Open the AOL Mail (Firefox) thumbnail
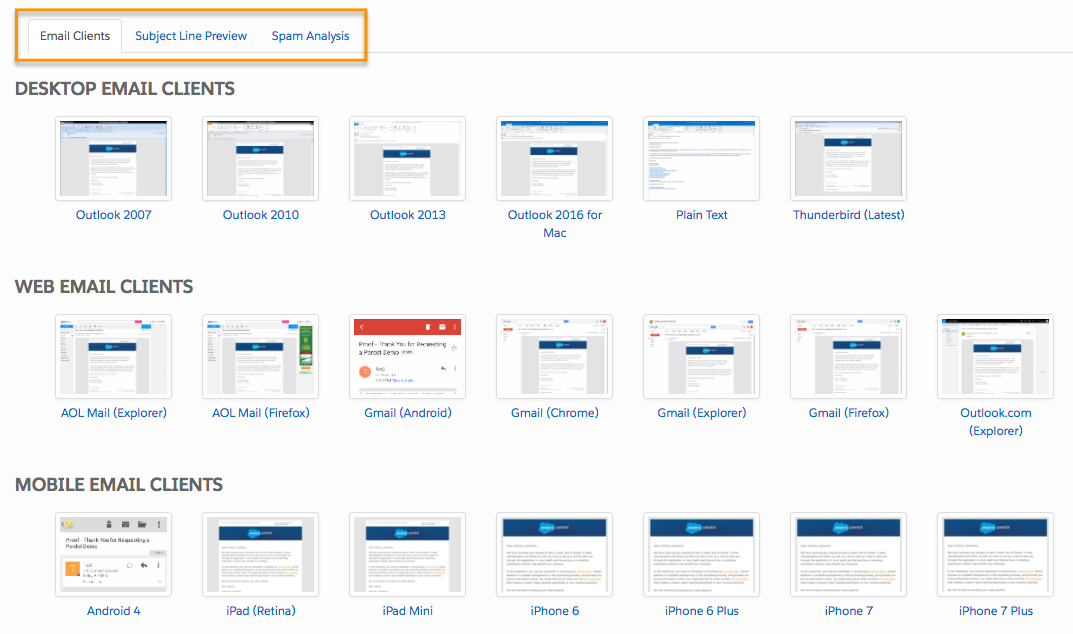The height and width of the screenshot is (634, 1073). [261, 357]
